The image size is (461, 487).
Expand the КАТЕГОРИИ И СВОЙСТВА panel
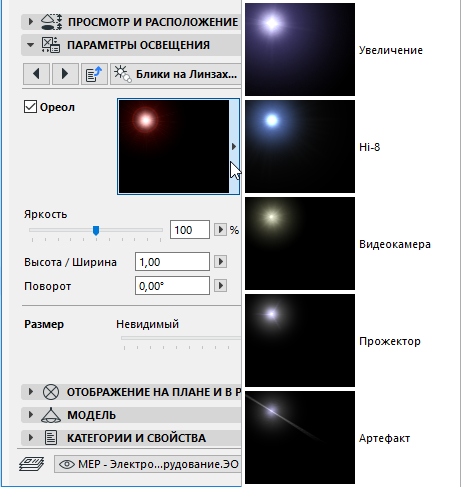(x=31, y=438)
